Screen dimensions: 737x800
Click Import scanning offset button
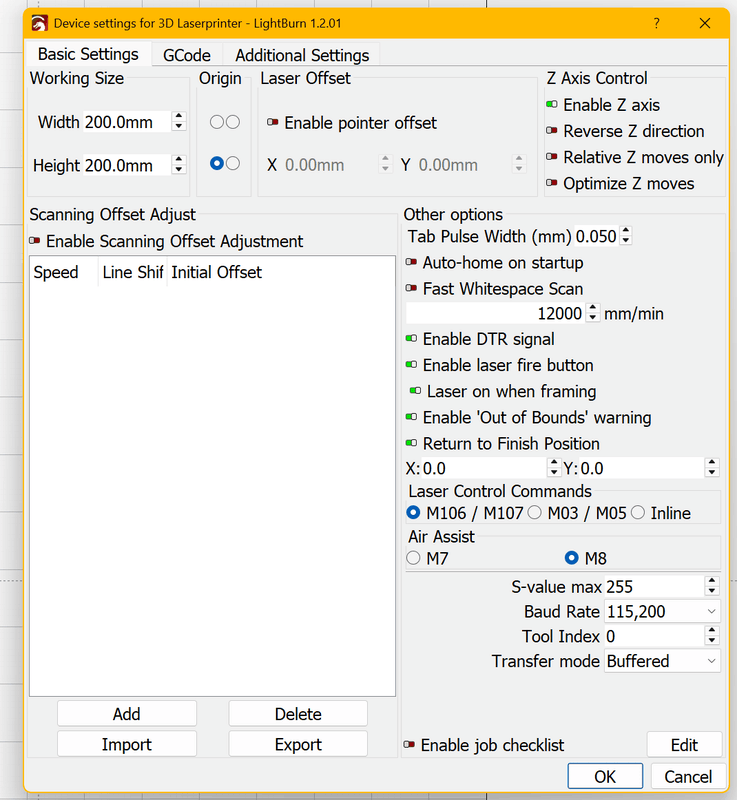(127, 744)
